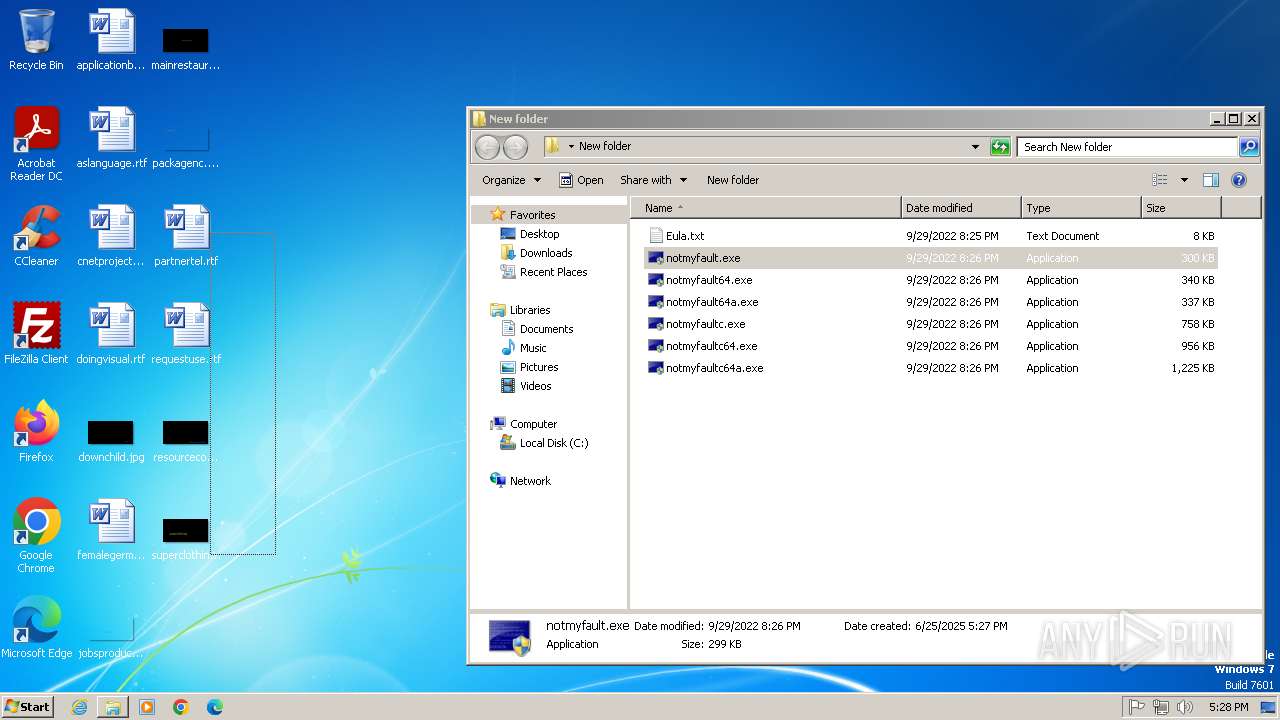Select doingvisual.rtf desktop file
The width and height of the screenshot is (1280, 720).
[x=111, y=334]
